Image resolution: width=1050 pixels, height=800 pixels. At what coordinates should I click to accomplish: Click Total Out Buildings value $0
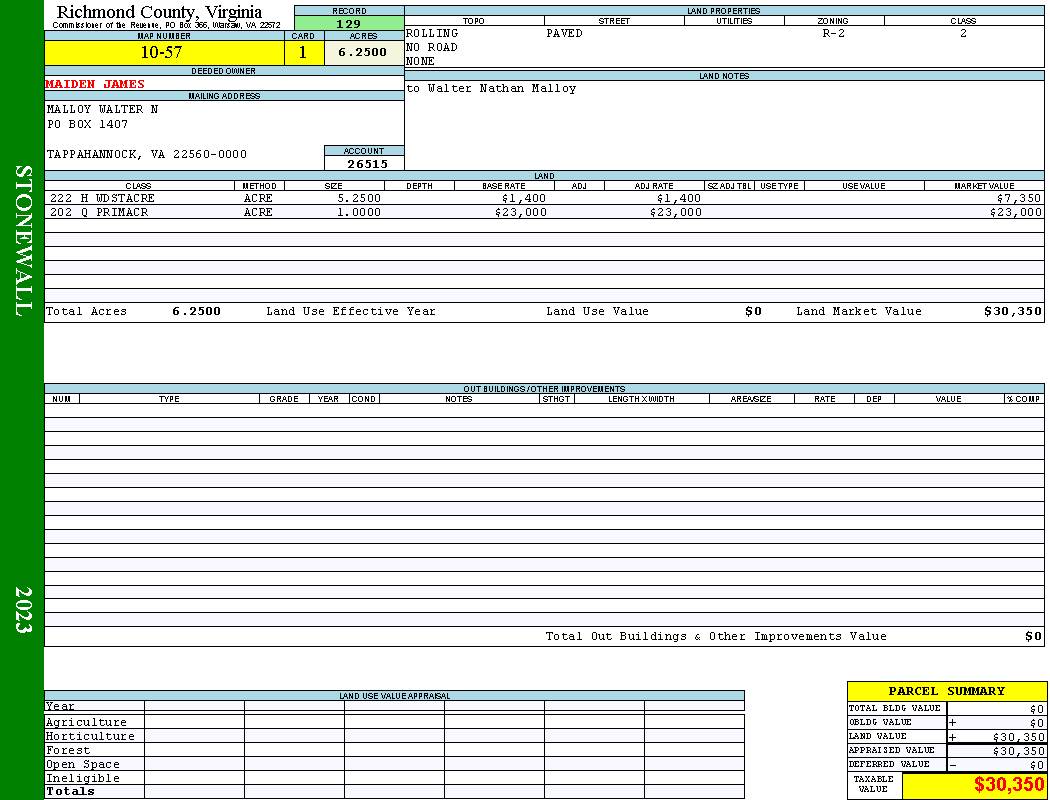[x=1033, y=637]
